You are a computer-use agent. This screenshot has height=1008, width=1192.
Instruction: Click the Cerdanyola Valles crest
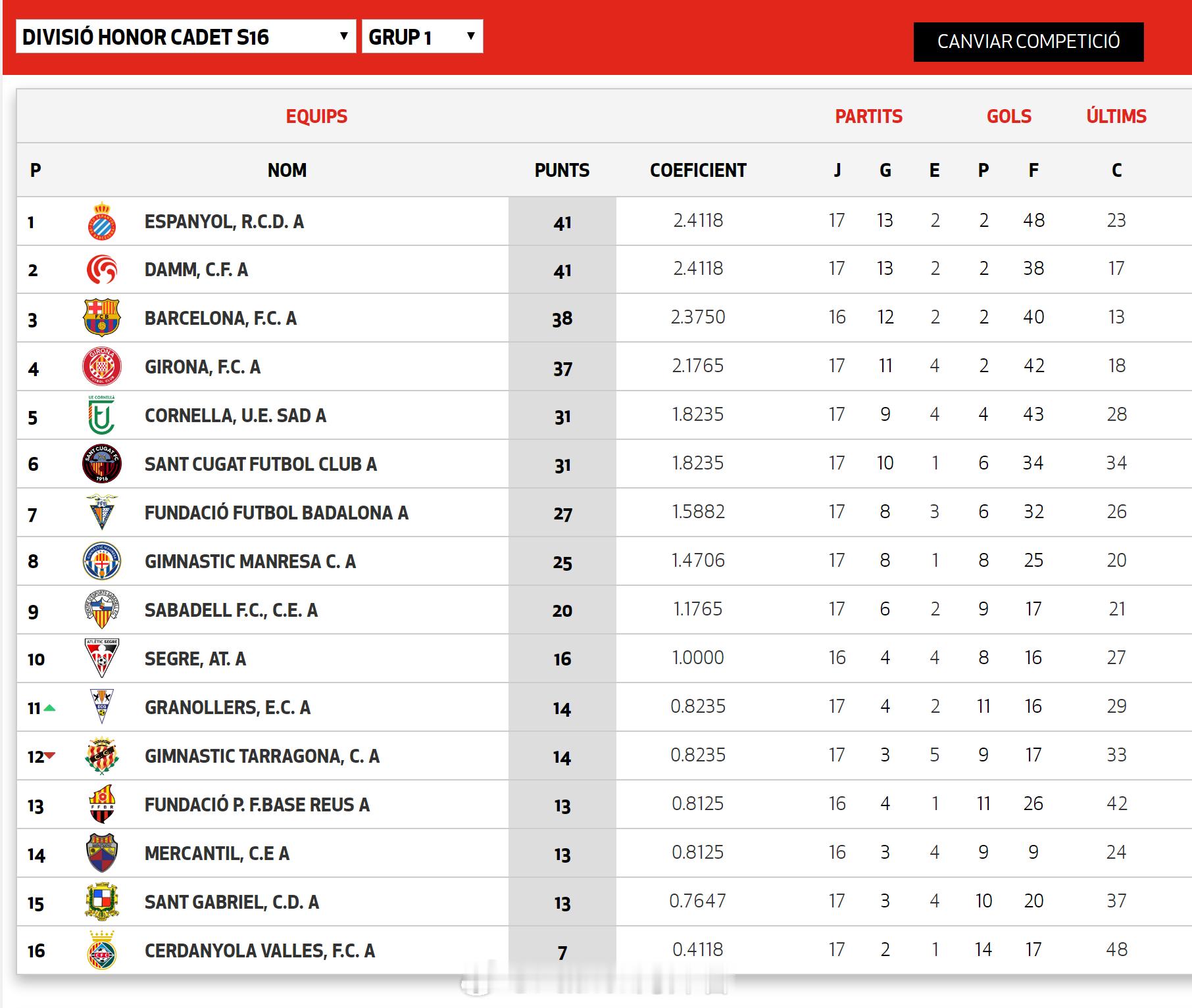(102, 951)
